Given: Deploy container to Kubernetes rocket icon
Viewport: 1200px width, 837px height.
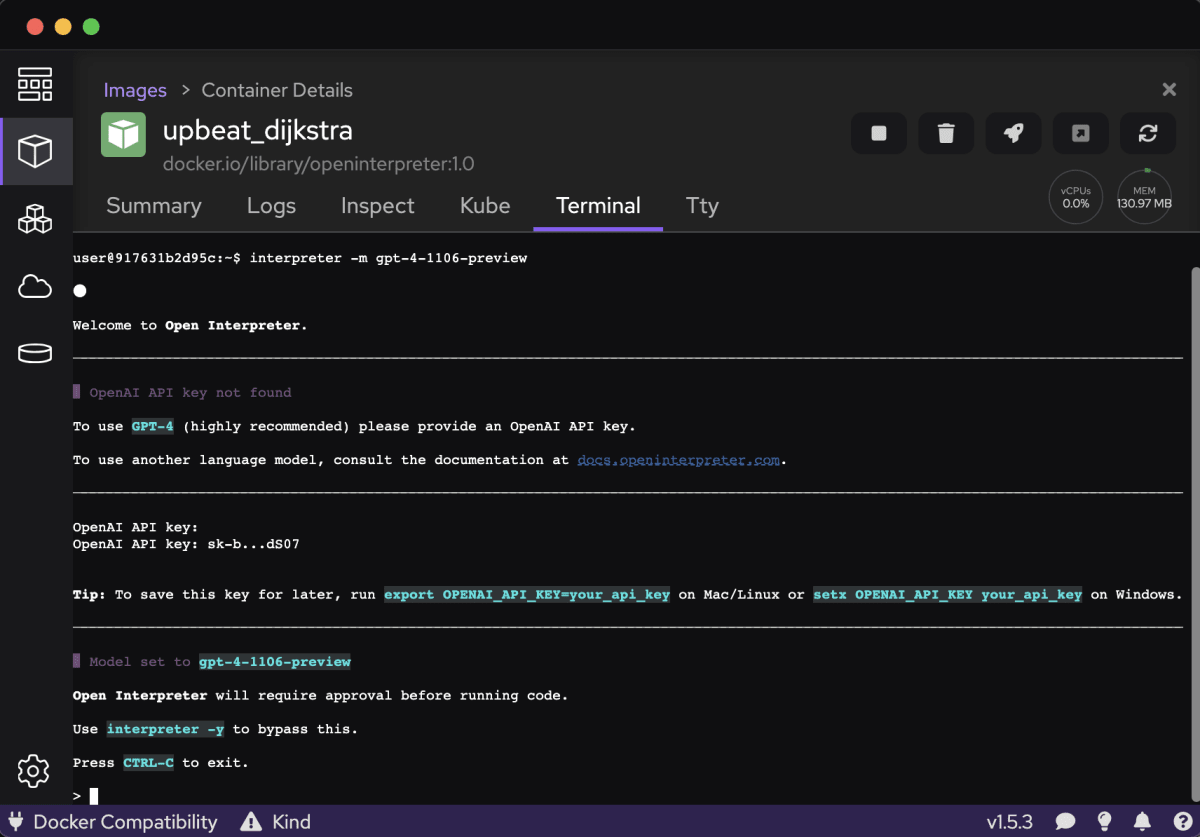Looking at the screenshot, I should click(1014, 133).
